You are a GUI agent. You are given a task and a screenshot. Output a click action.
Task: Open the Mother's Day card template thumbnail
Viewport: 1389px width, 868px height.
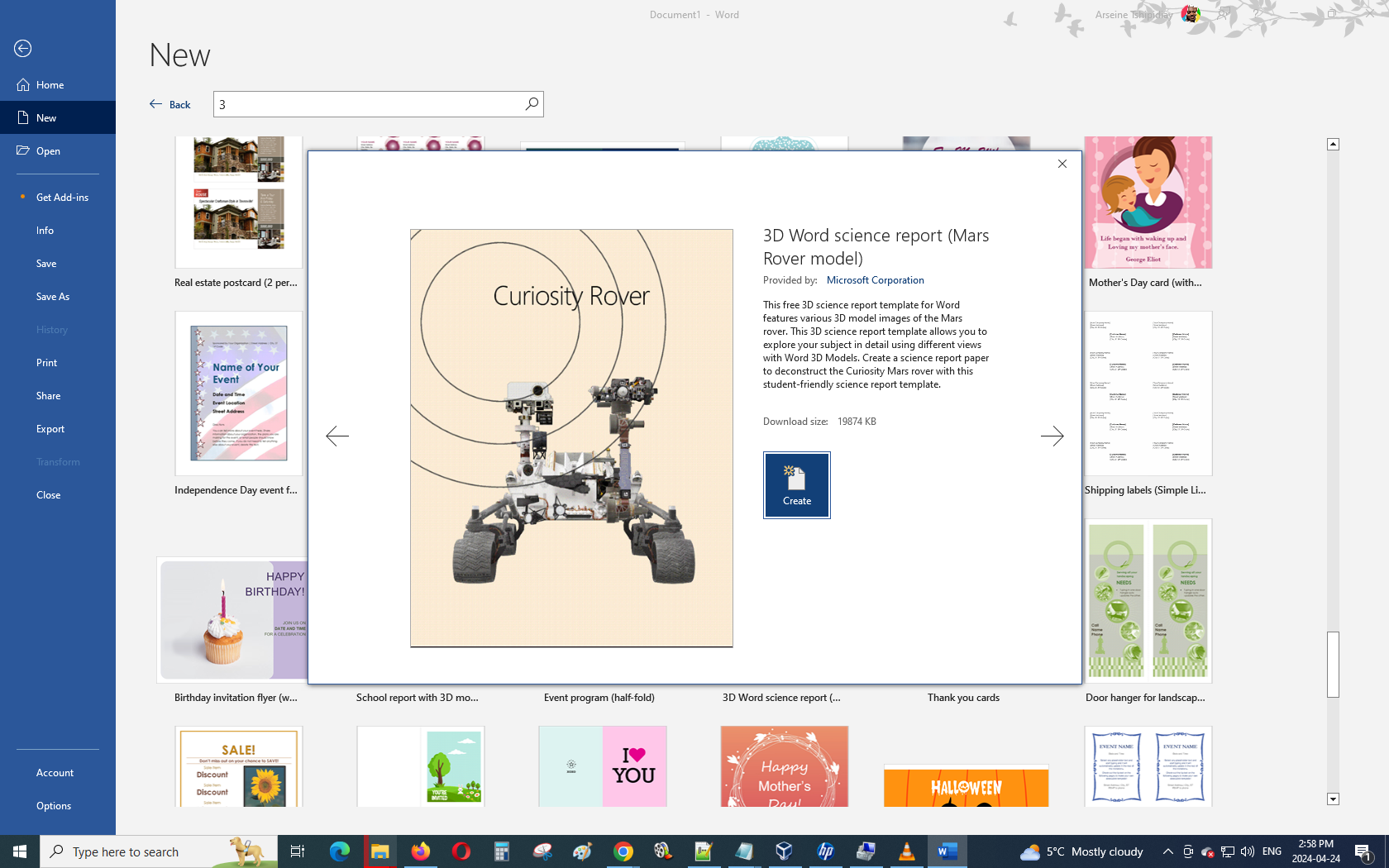1148,203
